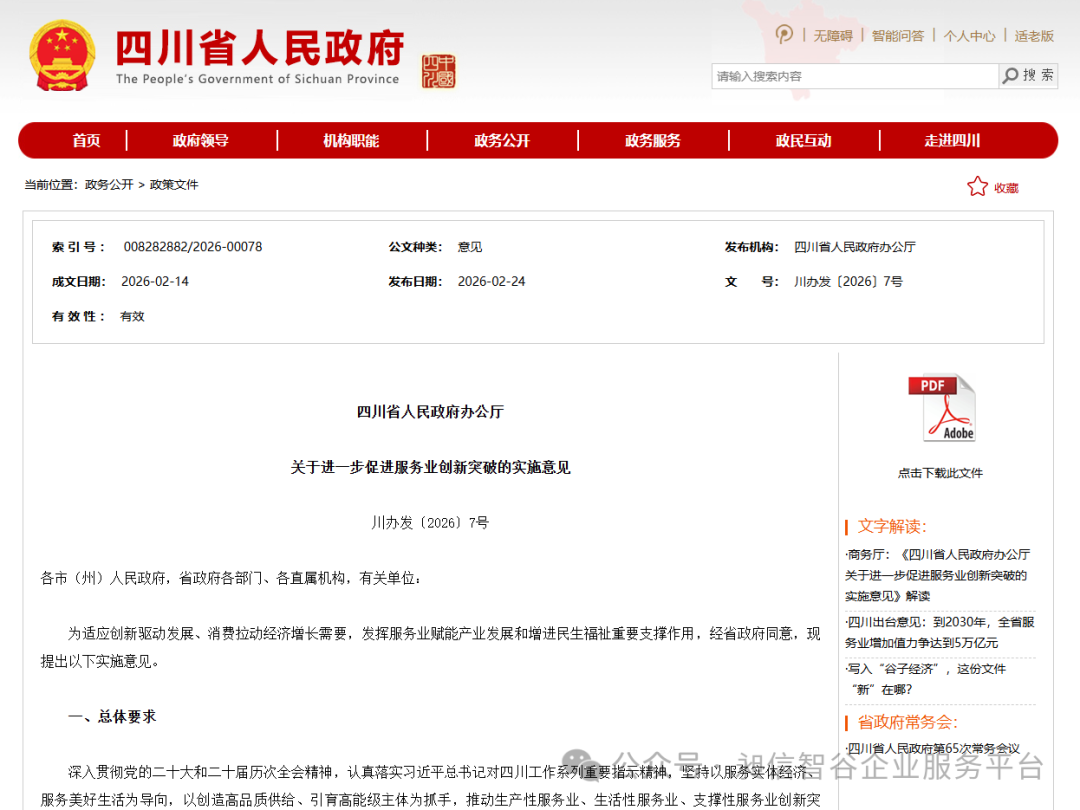Open the 商务厅 policy interpretation article
The height and width of the screenshot is (810, 1080).
940,576
